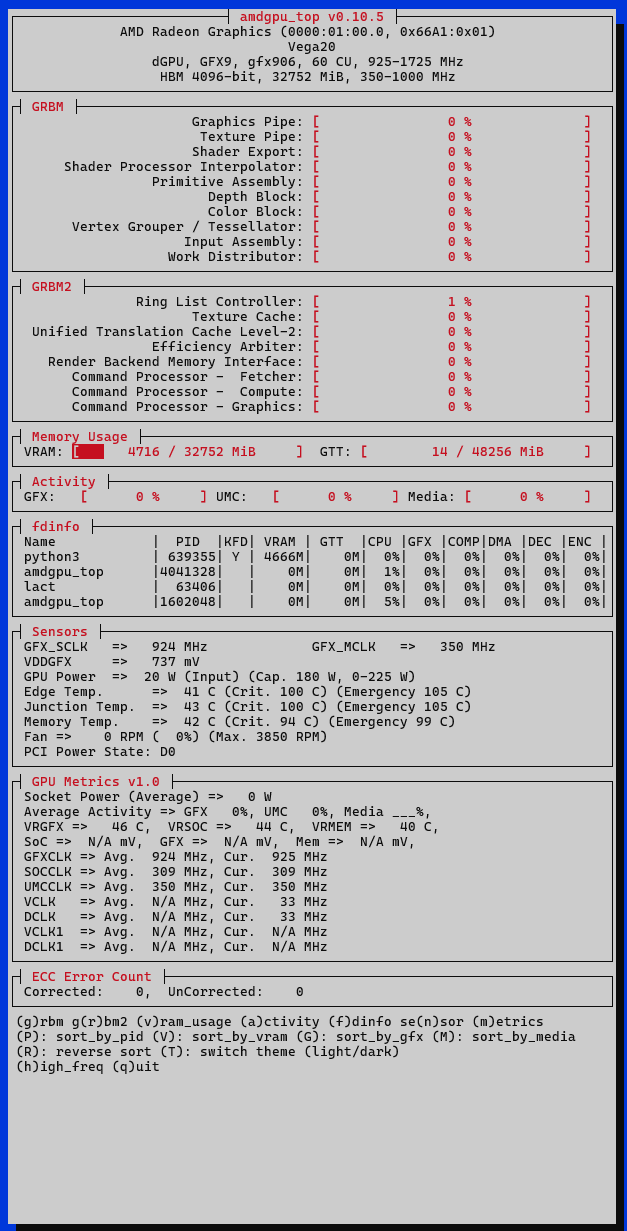Image resolution: width=627 pixels, height=1231 pixels.
Task: Click the Work Distributor label
Action: [x=236, y=256]
